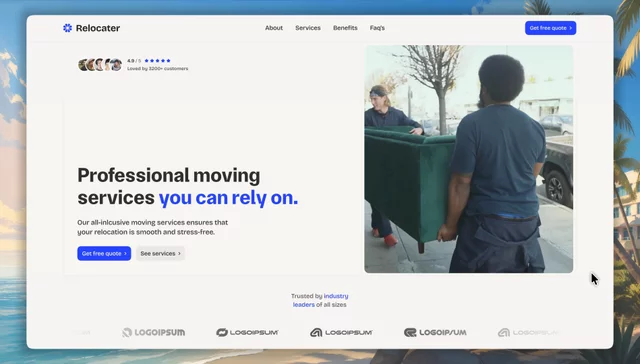Click the hero Get free quote button
The height and width of the screenshot is (364, 640).
[104, 253]
